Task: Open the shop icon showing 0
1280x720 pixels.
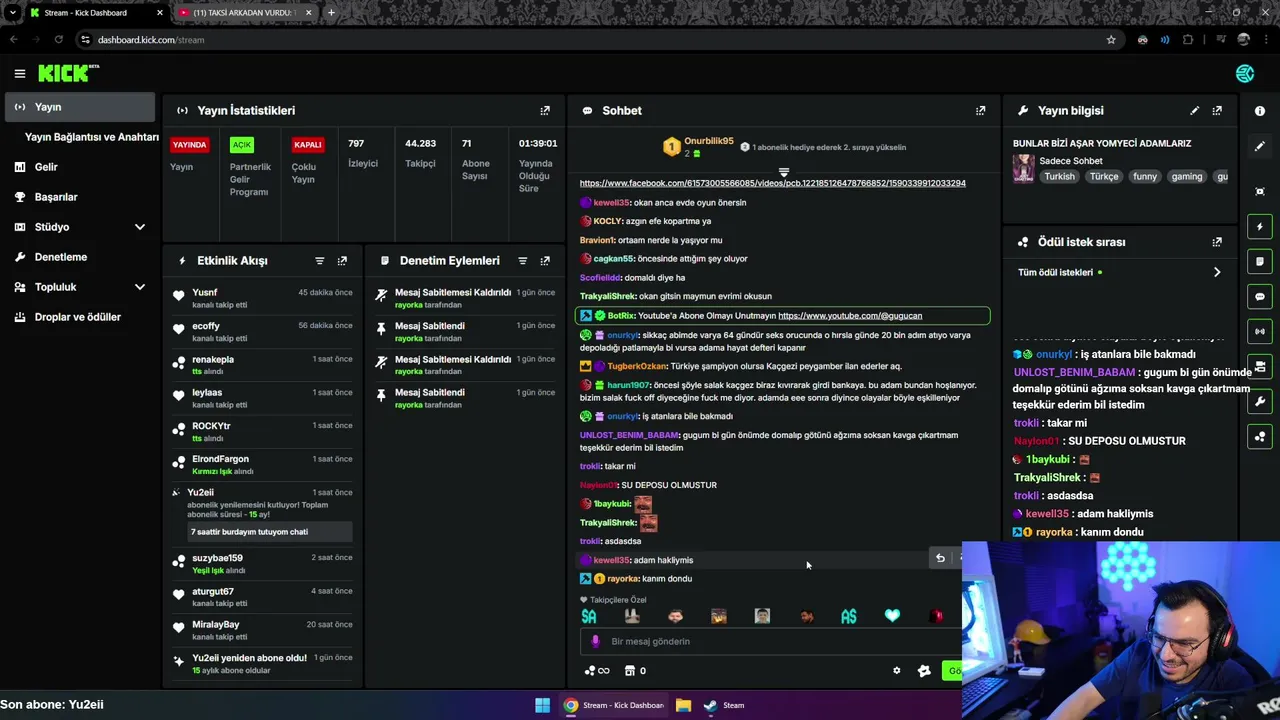Action: (x=635, y=671)
